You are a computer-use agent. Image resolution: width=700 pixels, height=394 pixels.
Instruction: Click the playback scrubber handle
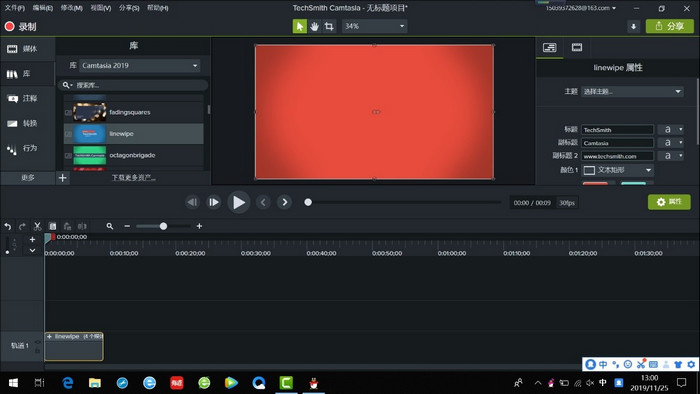click(x=308, y=203)
